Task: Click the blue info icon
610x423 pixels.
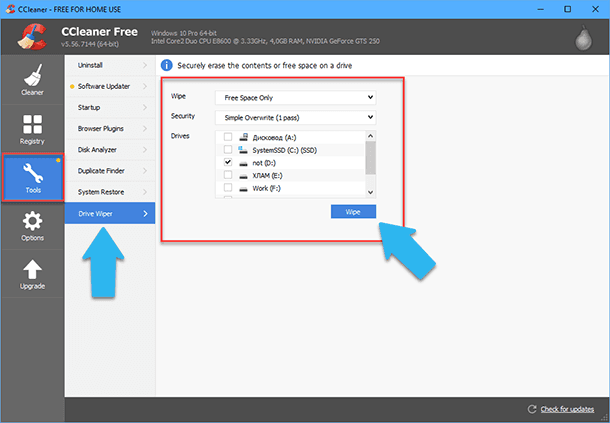Action: [167, 65]
